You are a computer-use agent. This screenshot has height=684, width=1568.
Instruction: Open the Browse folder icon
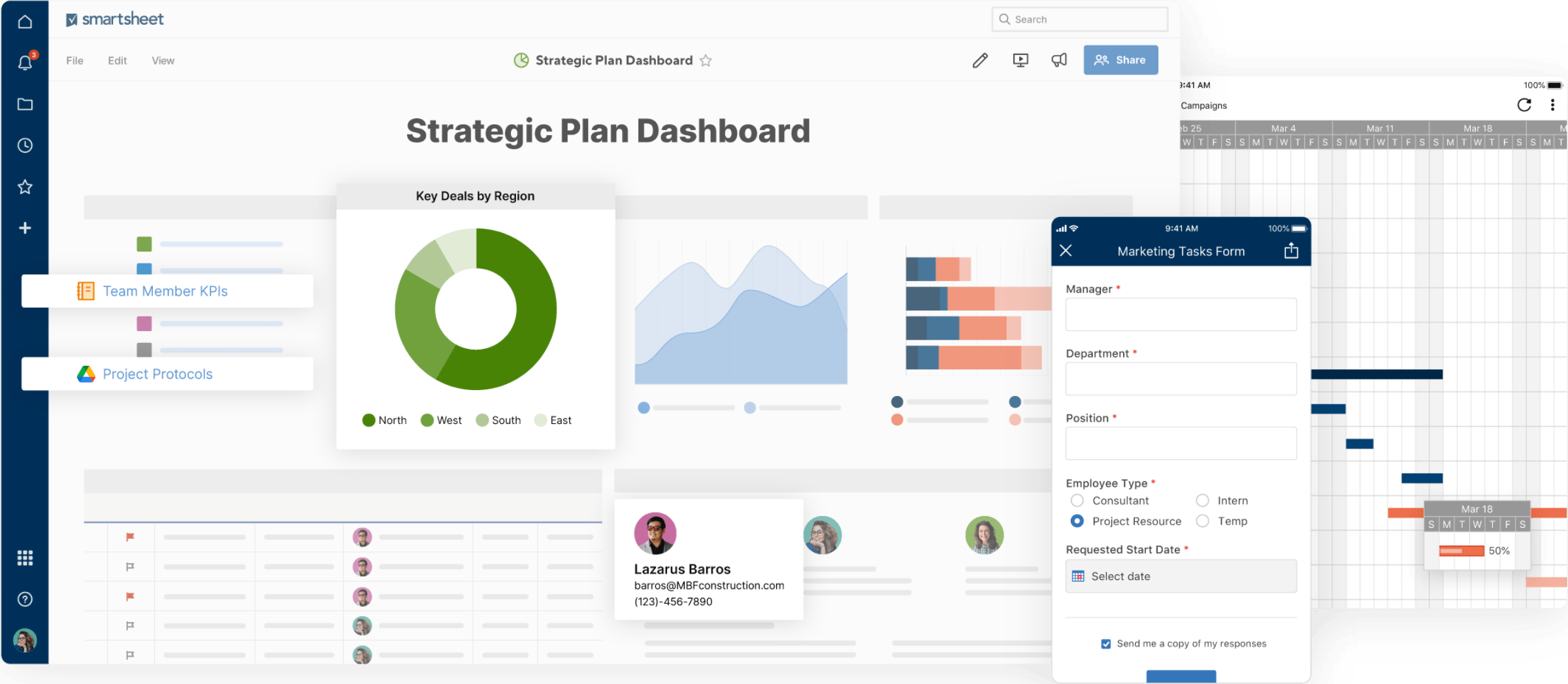tap(25, 105)
